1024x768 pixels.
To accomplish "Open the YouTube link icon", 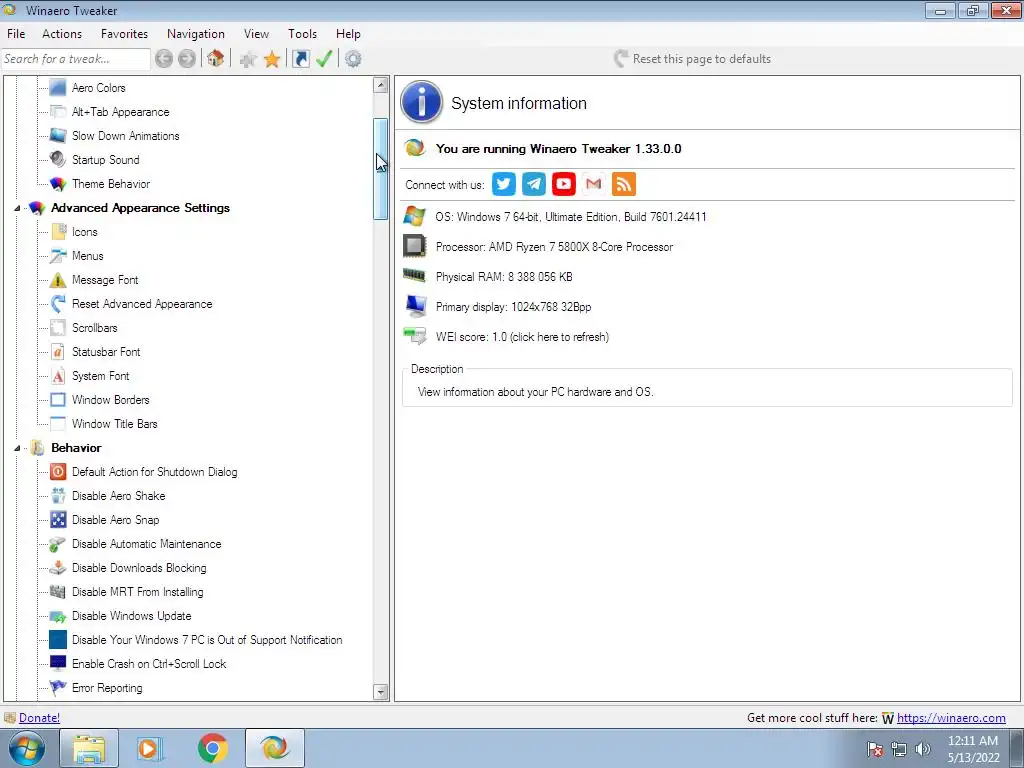I will [564, 184].
